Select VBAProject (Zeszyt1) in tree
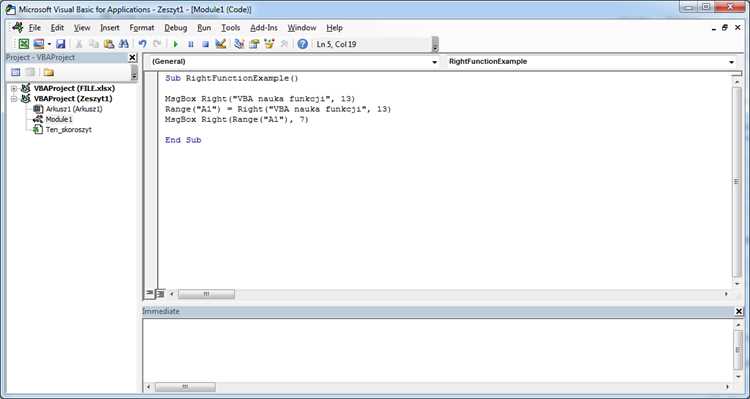 (x=73, y=99)
